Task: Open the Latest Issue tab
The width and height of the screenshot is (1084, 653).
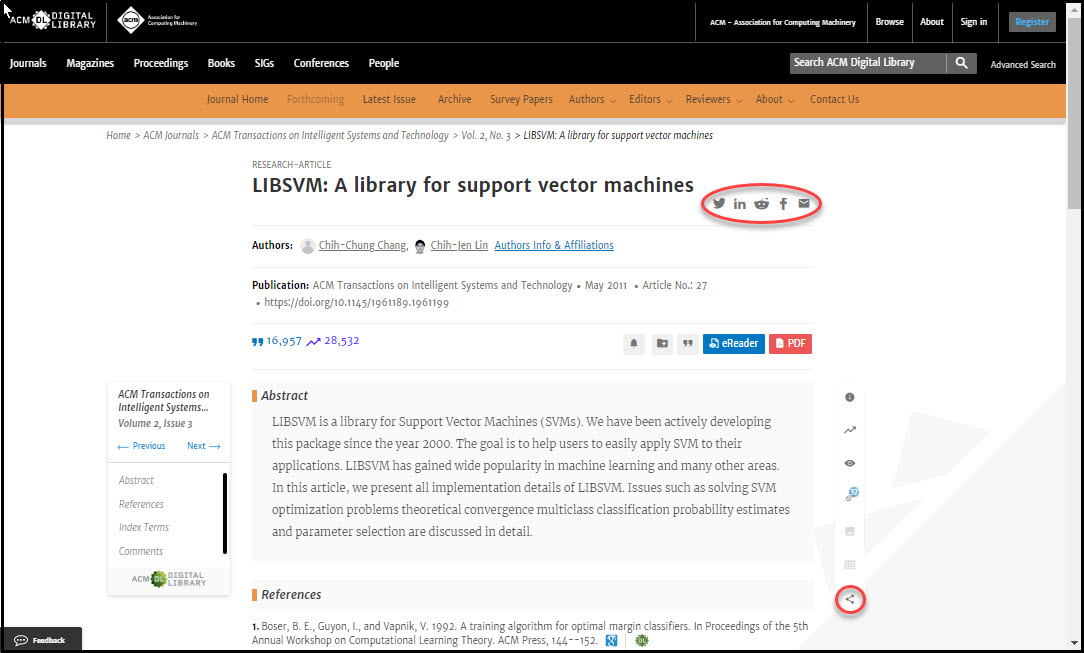Action: point(389,100)
